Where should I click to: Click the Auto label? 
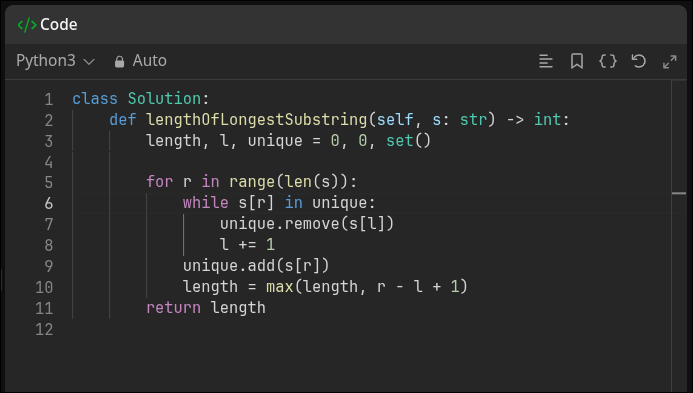click(x=149, y=61)
